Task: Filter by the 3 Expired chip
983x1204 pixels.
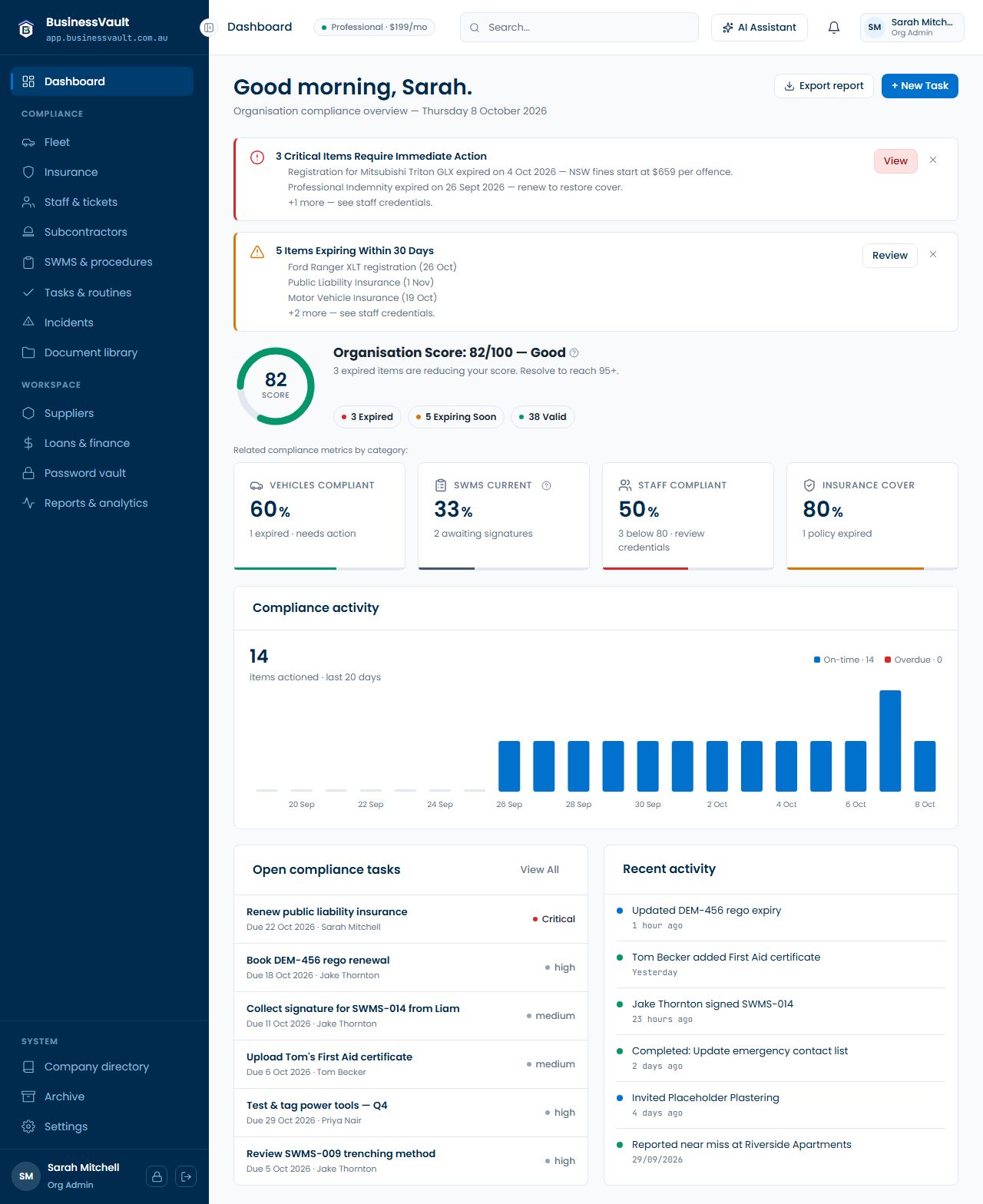Action: (367, 417)
